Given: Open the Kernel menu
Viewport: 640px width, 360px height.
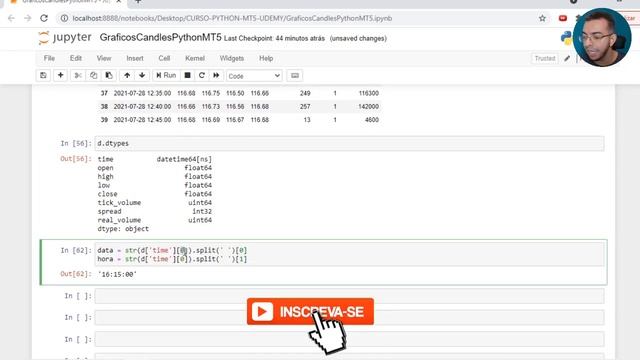Looking at the screenshot, I should 195,58.
